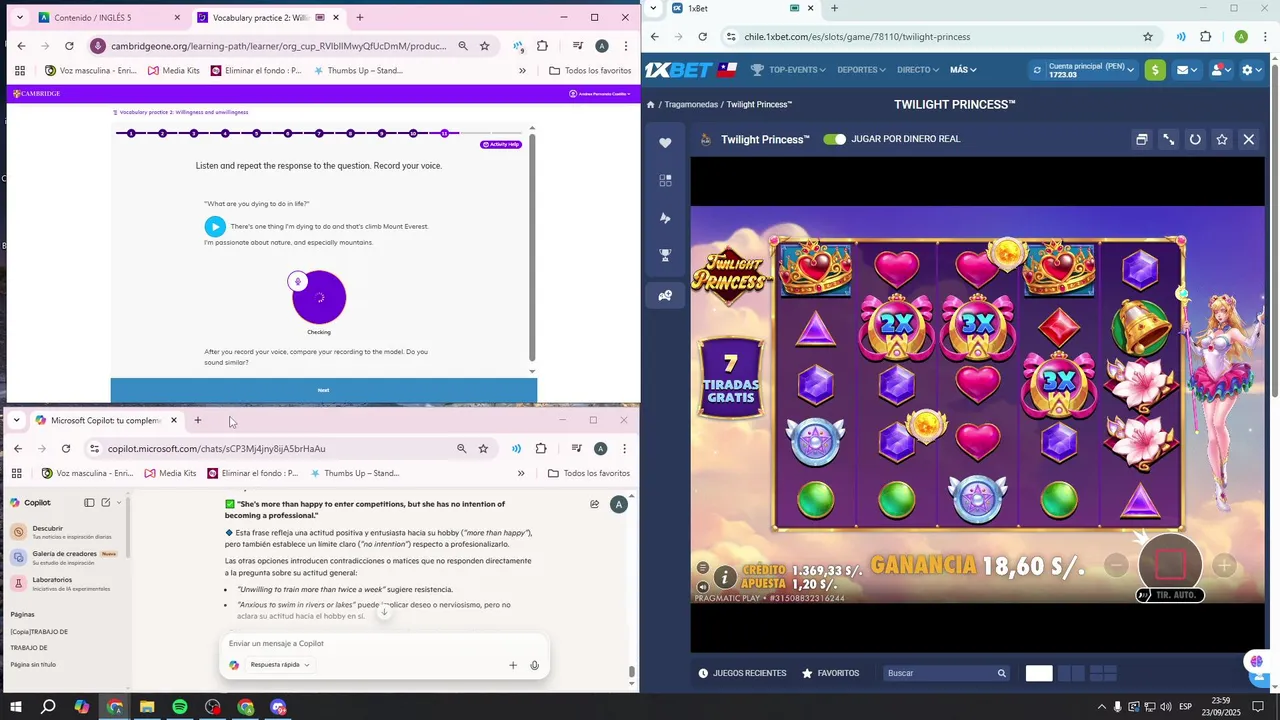Click the Next button in Cambridge activity
Viewport: 1280px width, 720px height.
(x=323, y=390)
